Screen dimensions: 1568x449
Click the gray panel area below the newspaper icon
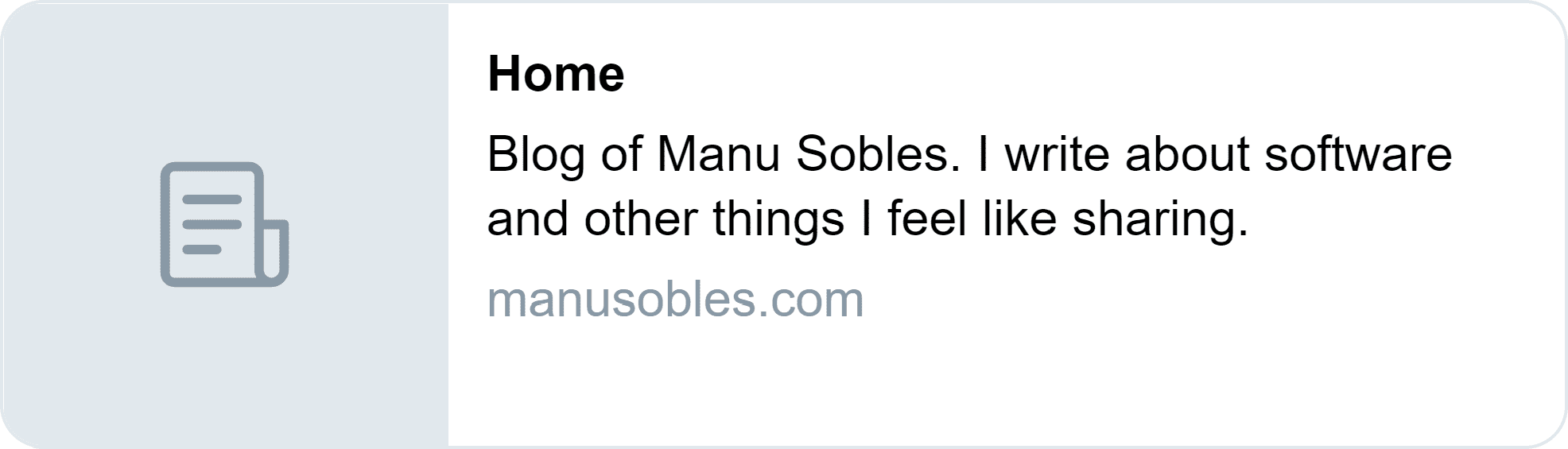pos(225,366)
